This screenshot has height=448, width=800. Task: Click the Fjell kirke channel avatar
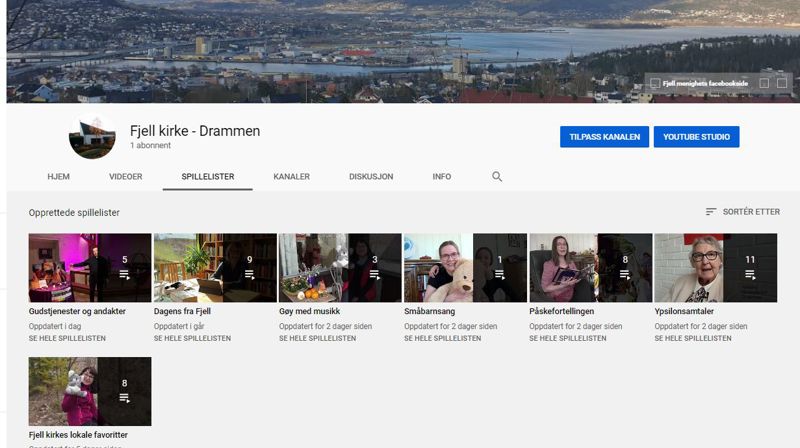click(x=92, y=136)
